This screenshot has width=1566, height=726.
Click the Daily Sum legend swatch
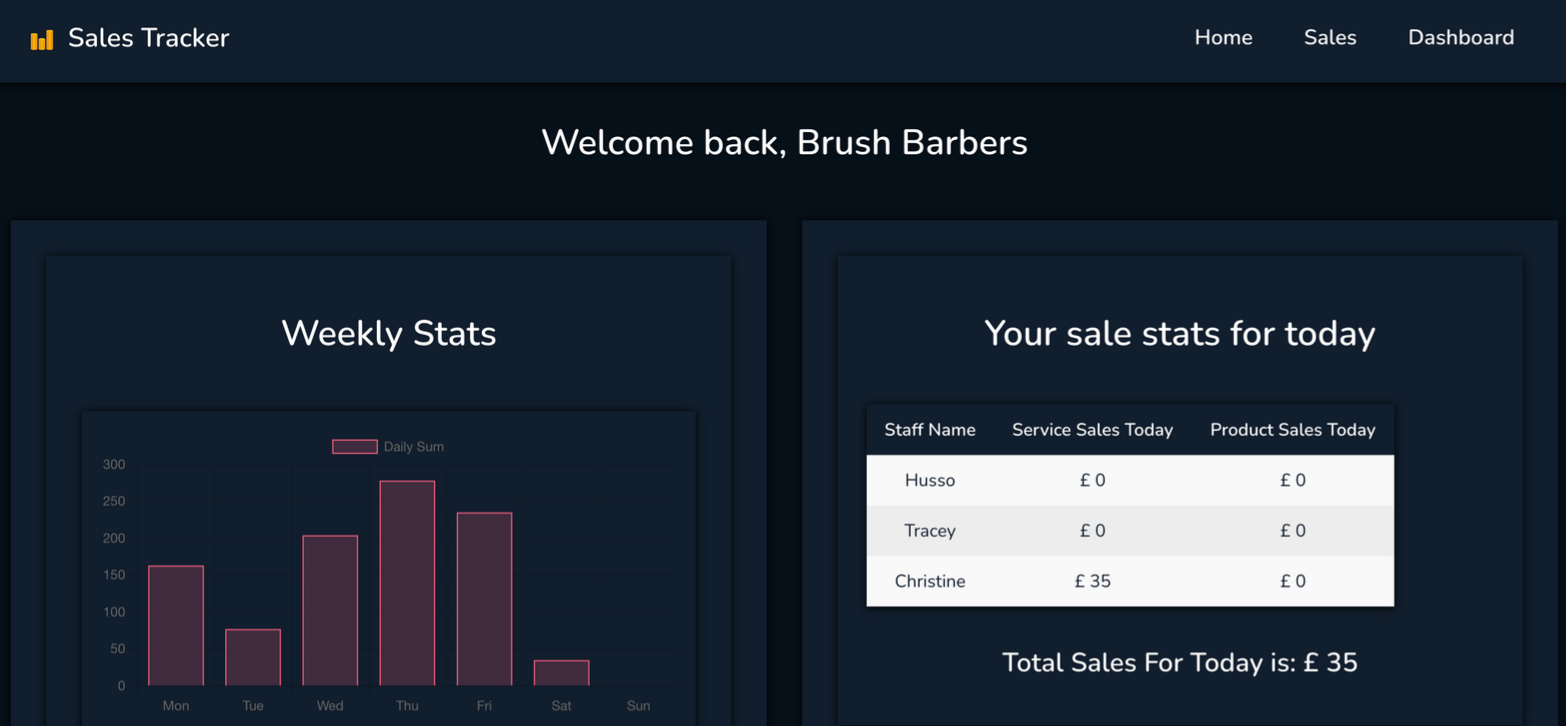(354, 446)
